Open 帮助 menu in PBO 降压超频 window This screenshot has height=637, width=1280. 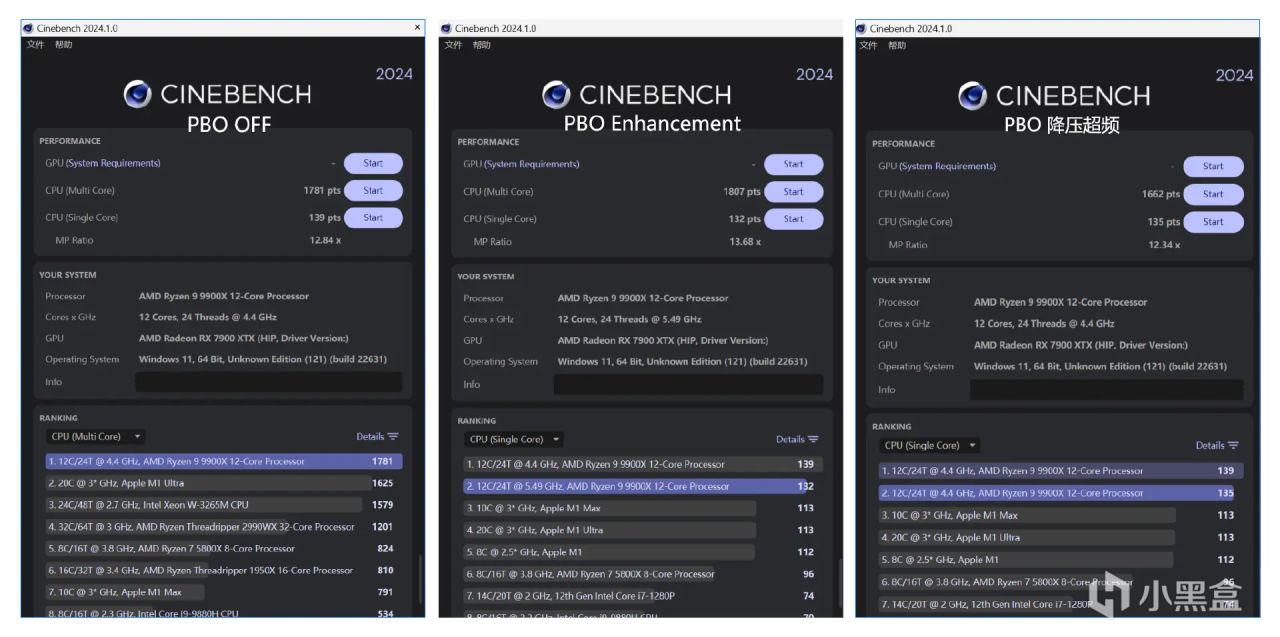(x=897, y=45)
